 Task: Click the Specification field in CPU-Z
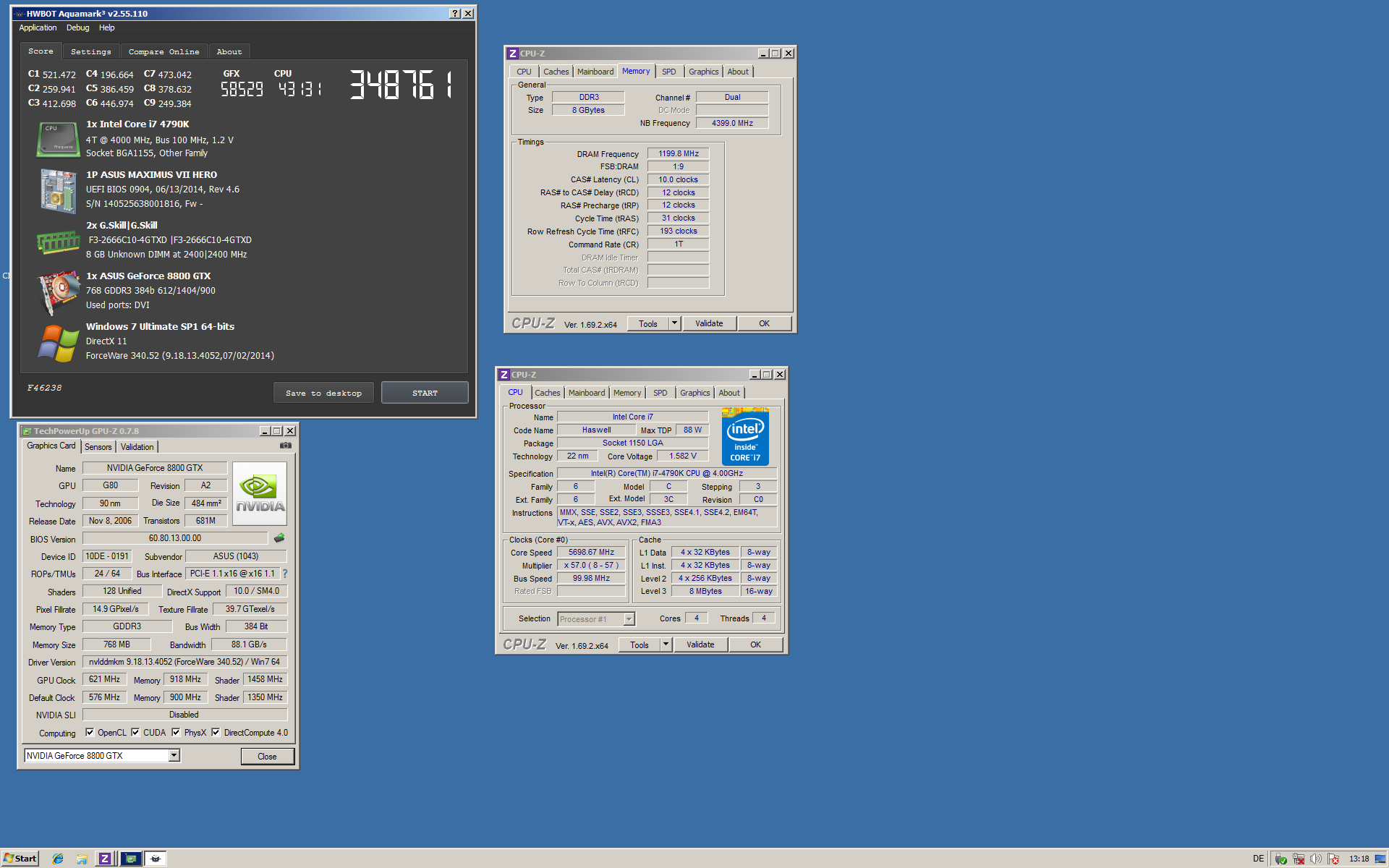(x=667, y=474)
